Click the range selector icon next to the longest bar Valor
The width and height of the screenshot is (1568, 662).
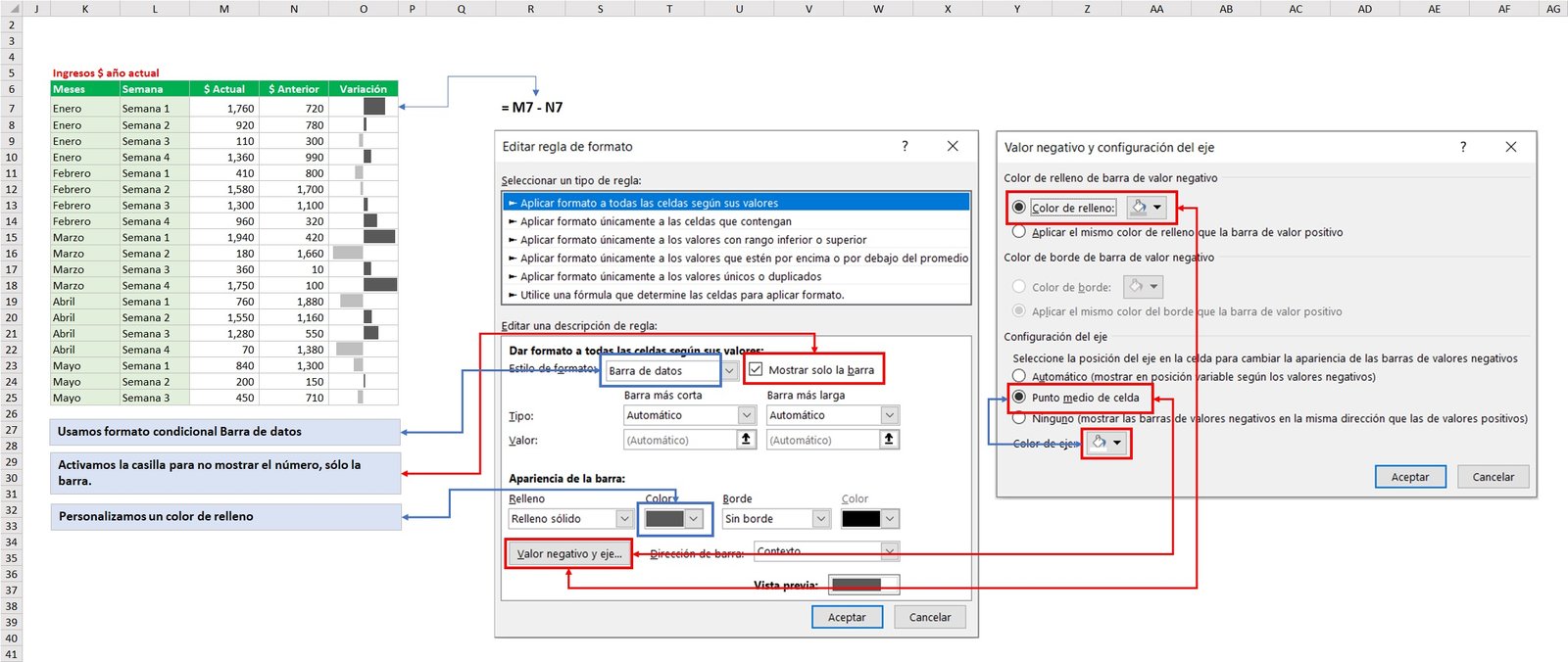pyautogui.click(x=889, y=440)
